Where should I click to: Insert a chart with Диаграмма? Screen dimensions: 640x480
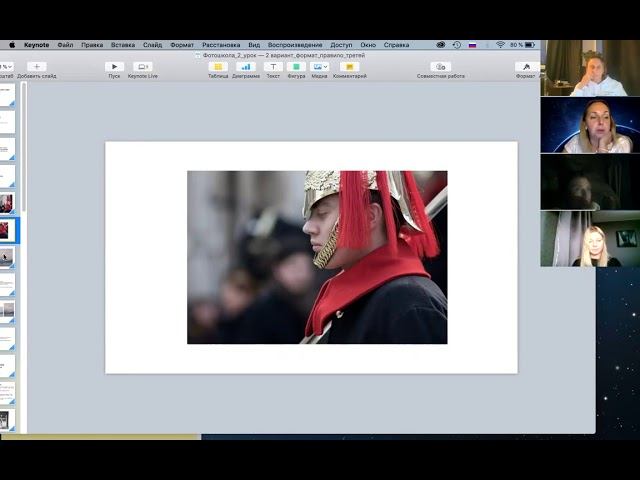coord(246,67)
